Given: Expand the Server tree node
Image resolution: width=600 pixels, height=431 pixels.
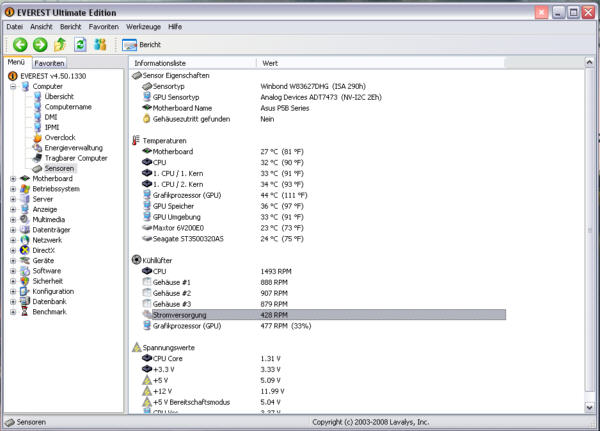Looking at the screenshot, I should click(13, 199).
